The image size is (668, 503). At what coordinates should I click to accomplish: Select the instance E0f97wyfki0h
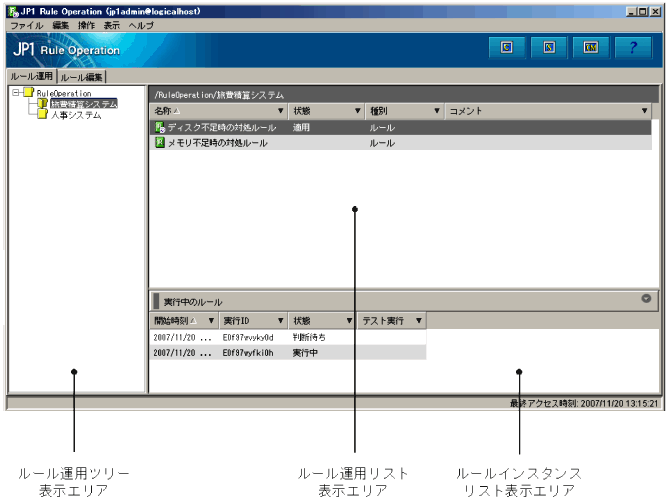pyautogui.click(x=248, y=353)
